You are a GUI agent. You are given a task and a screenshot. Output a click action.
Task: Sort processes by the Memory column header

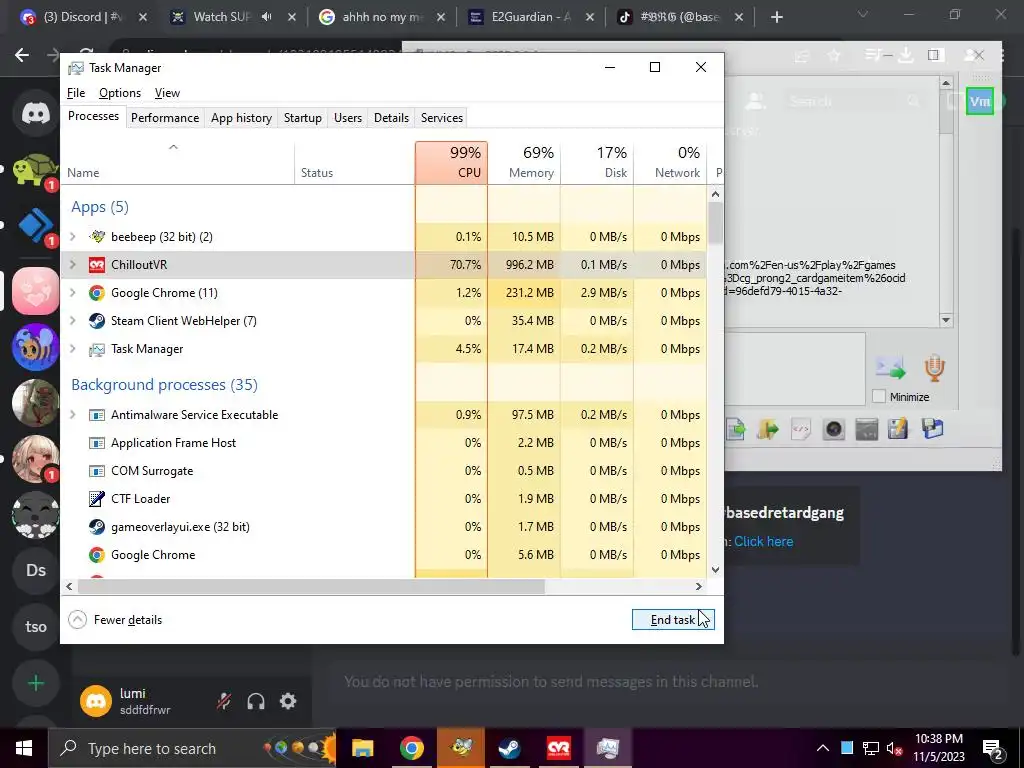pyautogui.click(x=524, y=163)
